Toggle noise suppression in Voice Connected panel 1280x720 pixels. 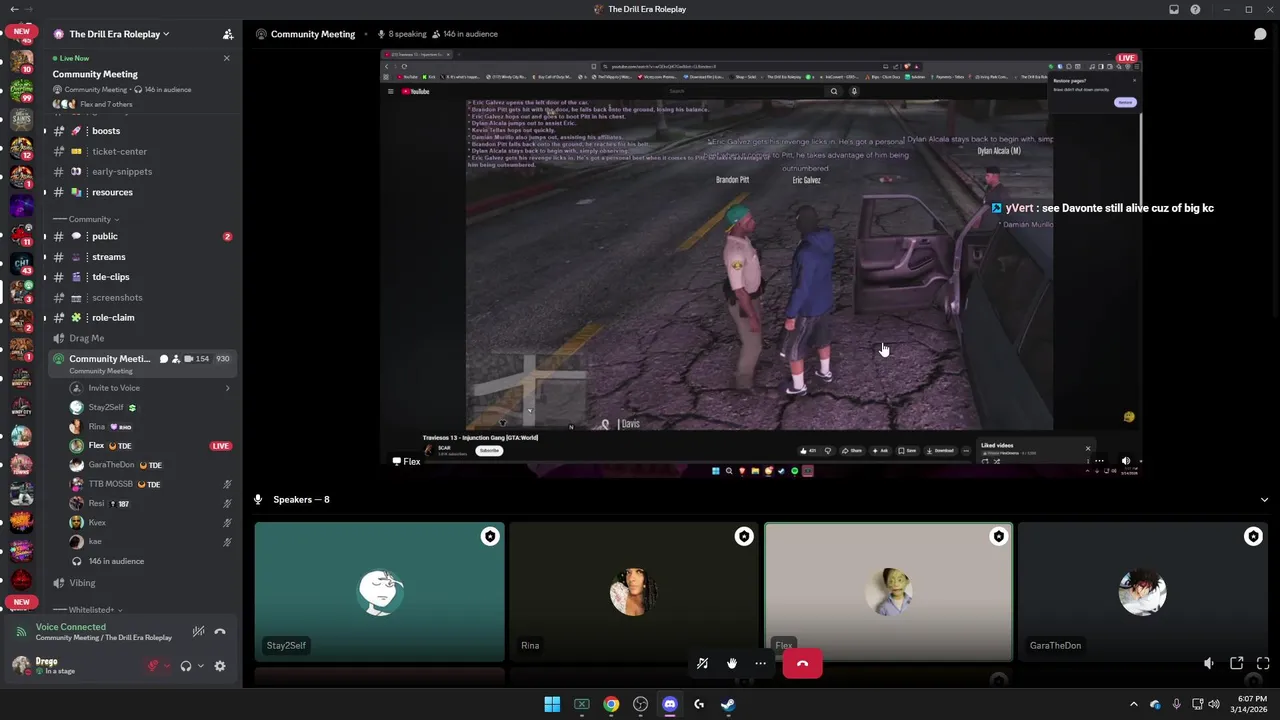(198, 631)
